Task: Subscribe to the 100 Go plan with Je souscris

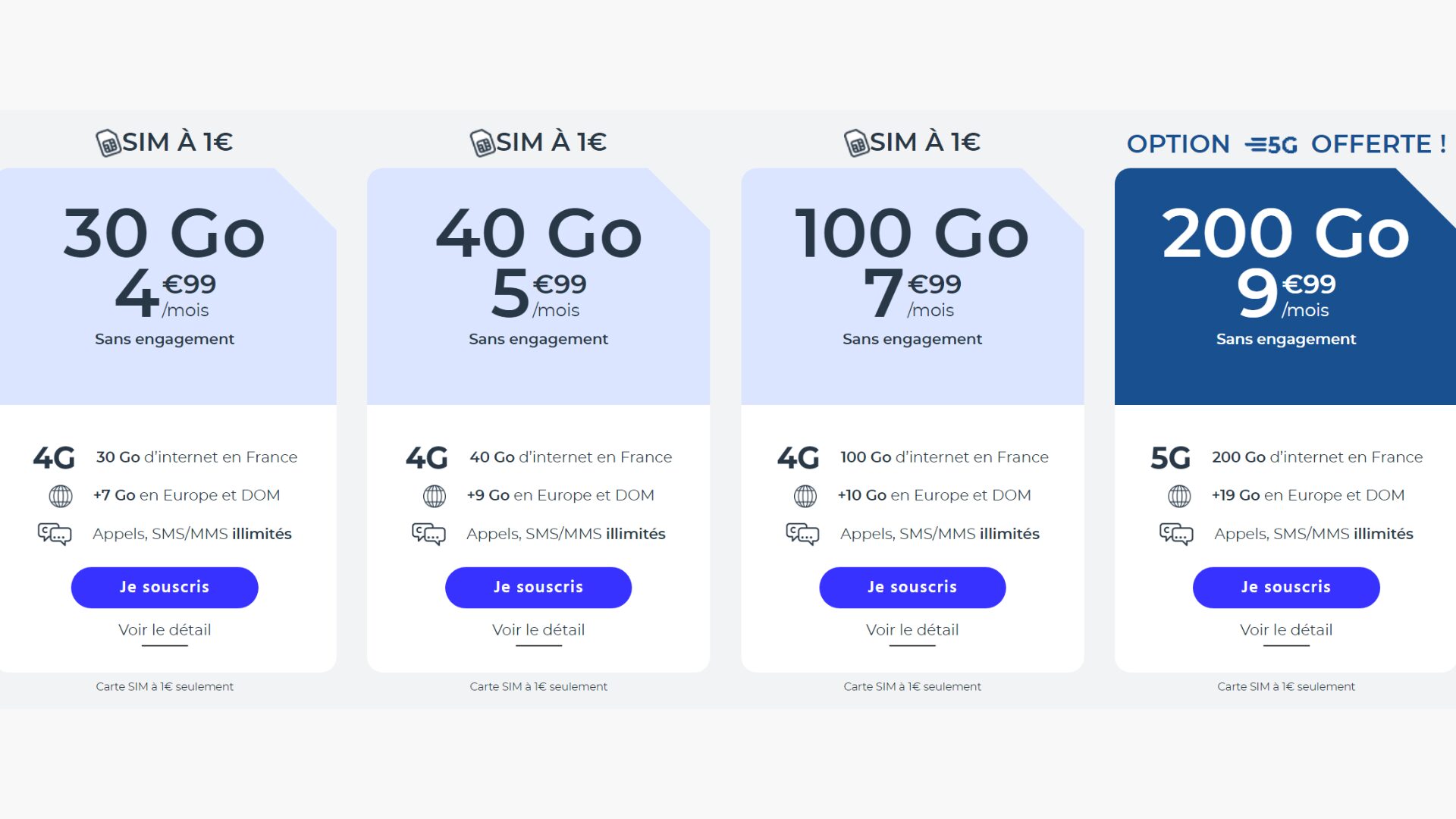Action: [912, 587]
